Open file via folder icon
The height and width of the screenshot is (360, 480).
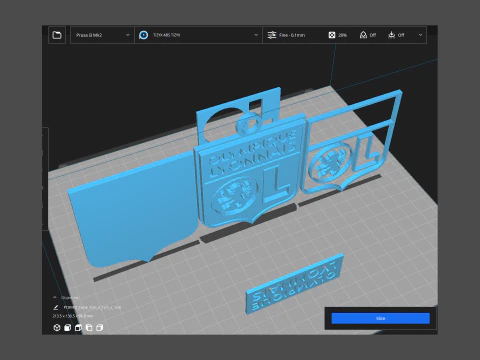(57, 35)
